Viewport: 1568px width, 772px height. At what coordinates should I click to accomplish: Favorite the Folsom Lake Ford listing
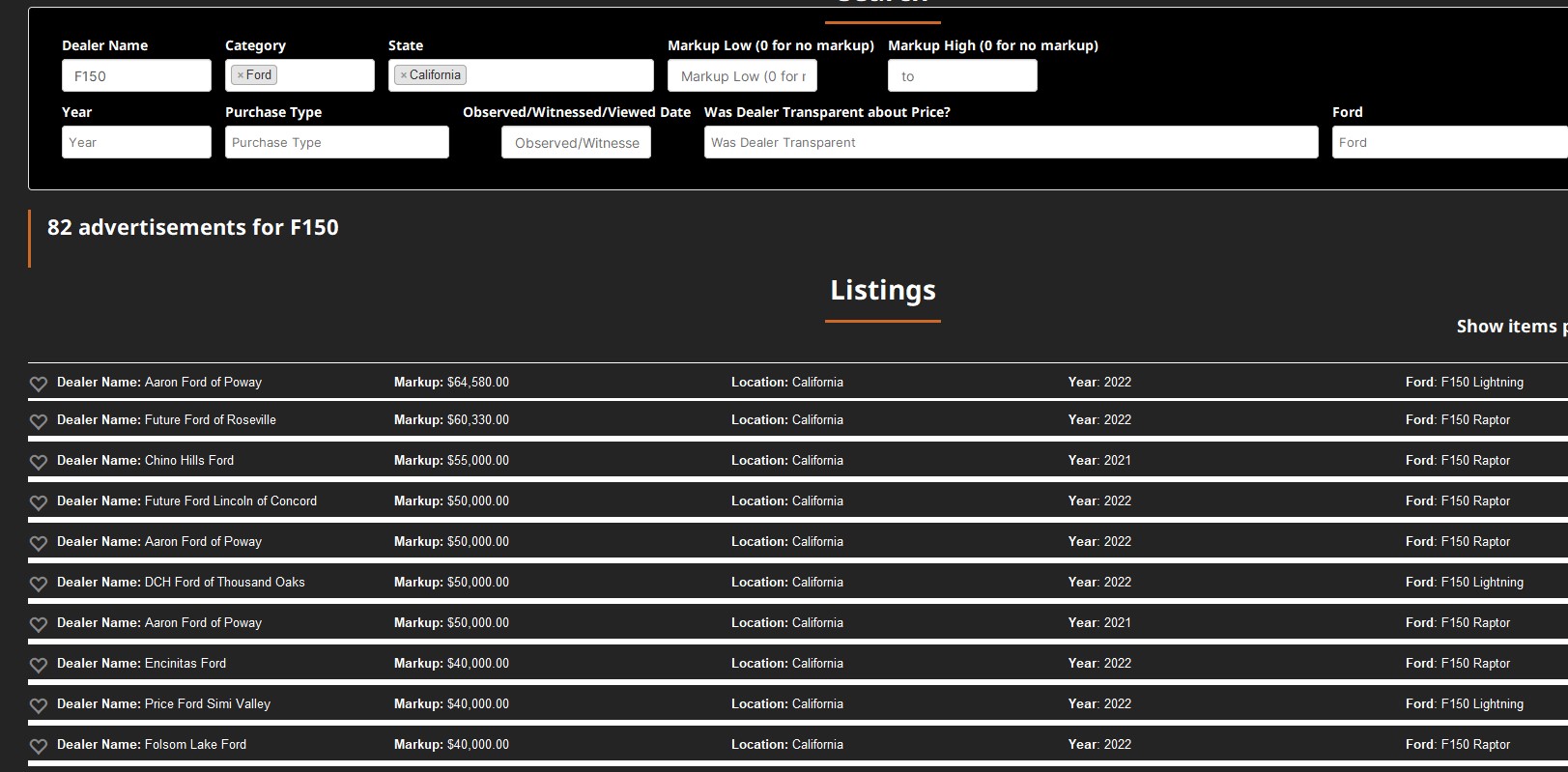tap(39, 746)
